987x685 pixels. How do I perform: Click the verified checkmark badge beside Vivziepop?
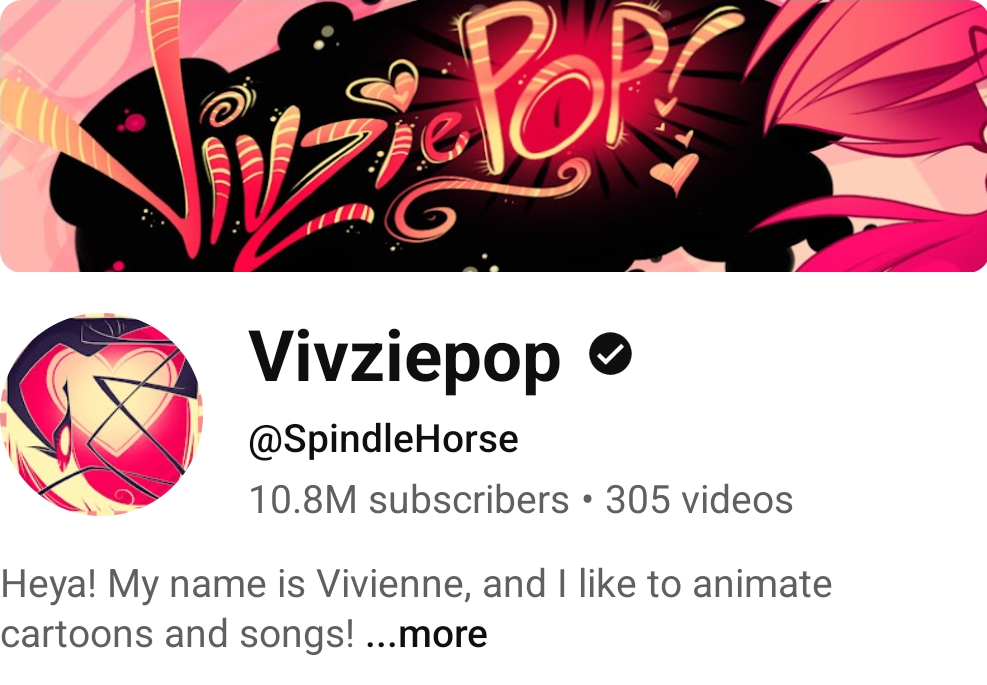(x=610, y=354)
